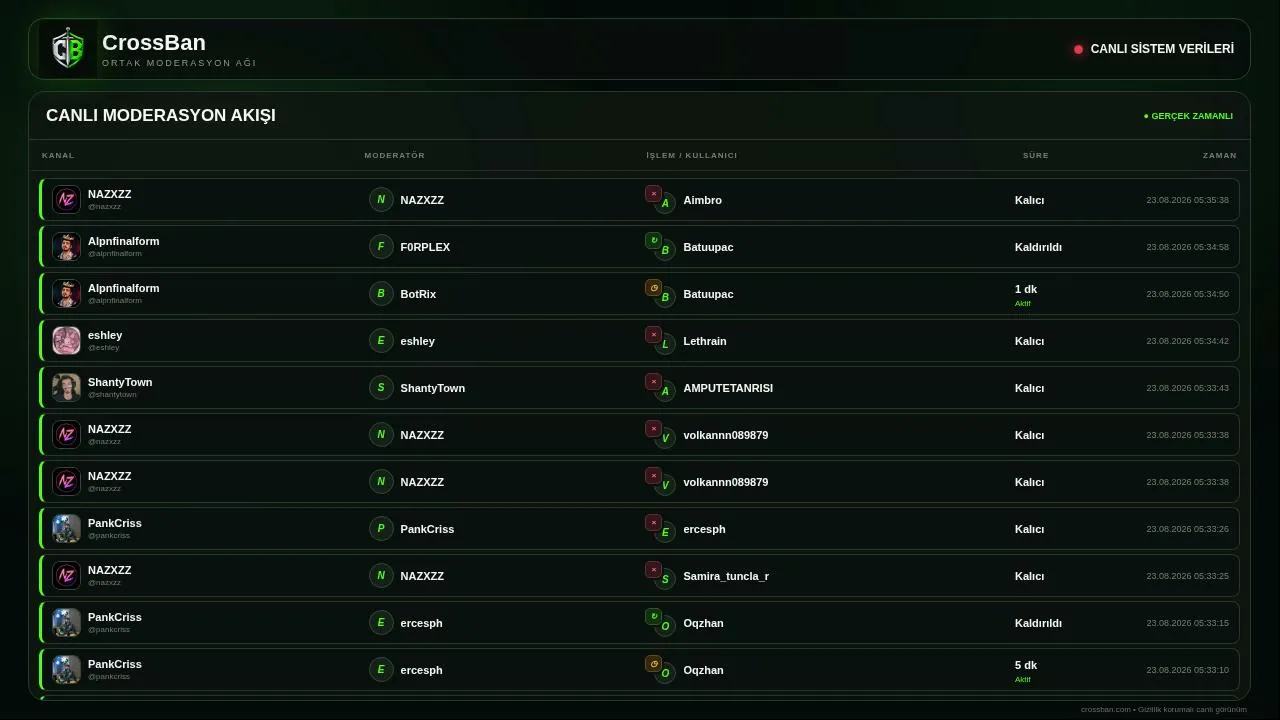Click the F0RPLEX moderator avatar badge
The height and width of the screenshot is (720, 1280).
(381, 247)
